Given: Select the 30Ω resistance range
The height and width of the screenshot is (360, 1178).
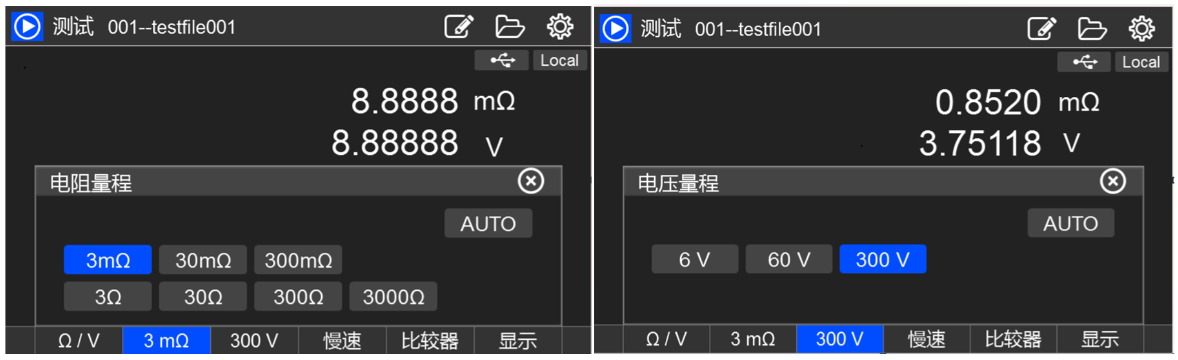Looking at the screenshot, I should coord(203,297).
